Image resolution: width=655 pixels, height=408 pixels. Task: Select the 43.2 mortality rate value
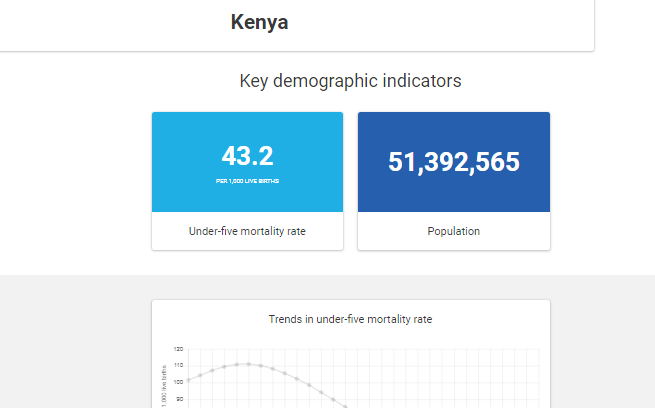pos(247,156)
